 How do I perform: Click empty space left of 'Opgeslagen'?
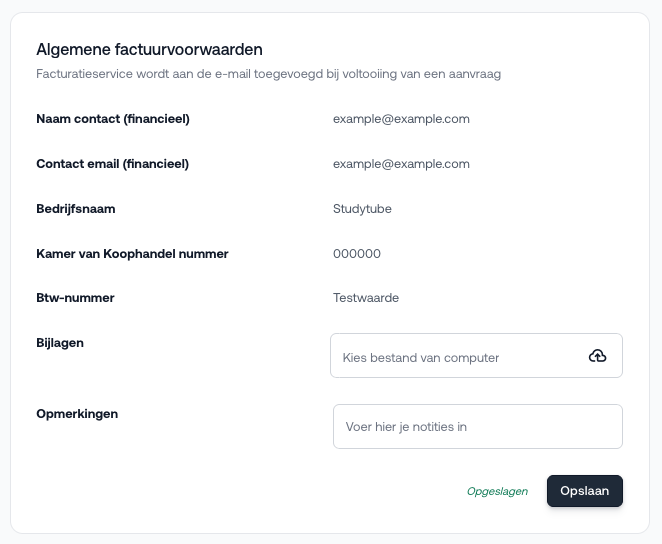tap(250, 491)
